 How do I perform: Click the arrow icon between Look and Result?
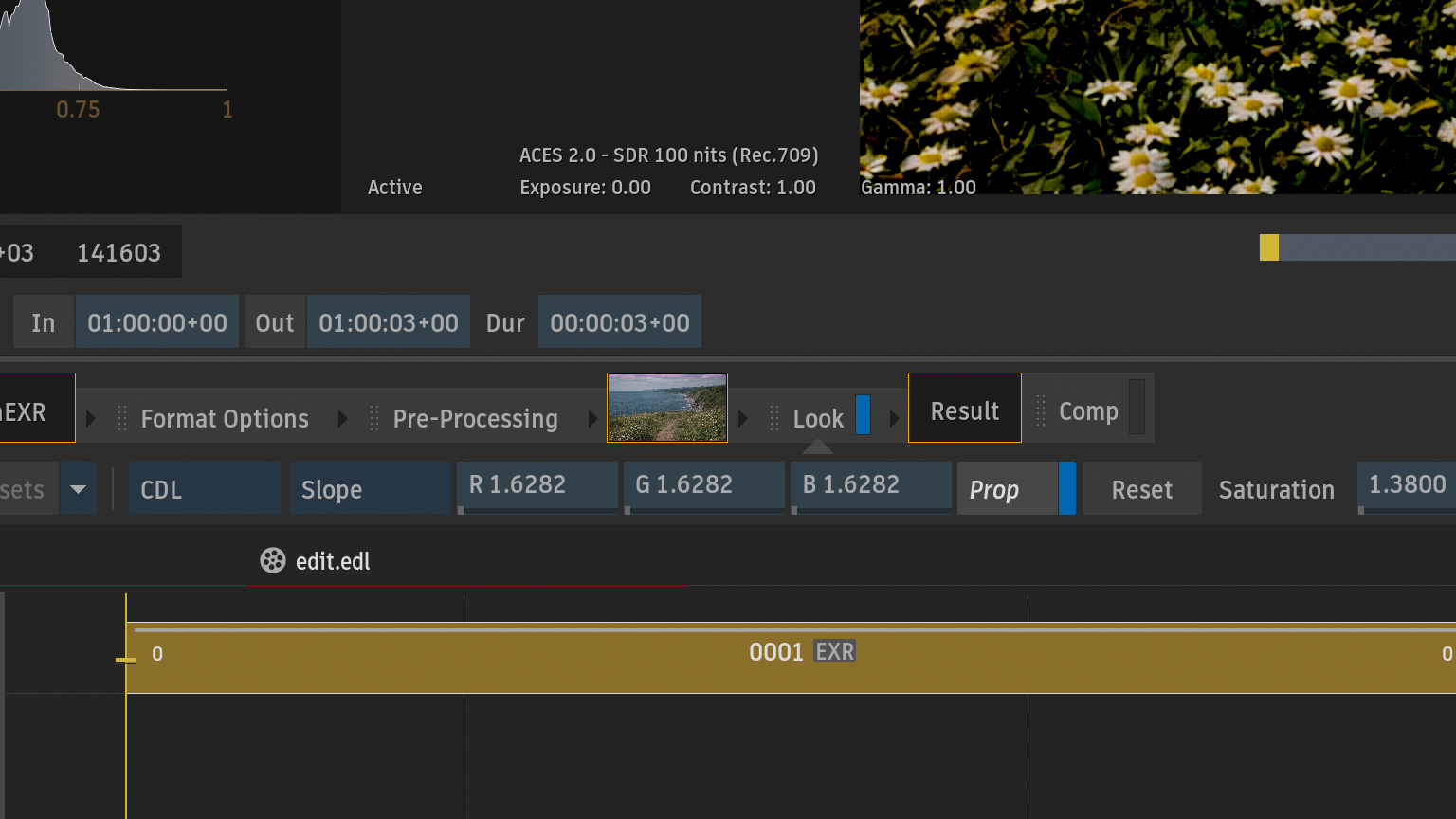(x=894, y=418)
